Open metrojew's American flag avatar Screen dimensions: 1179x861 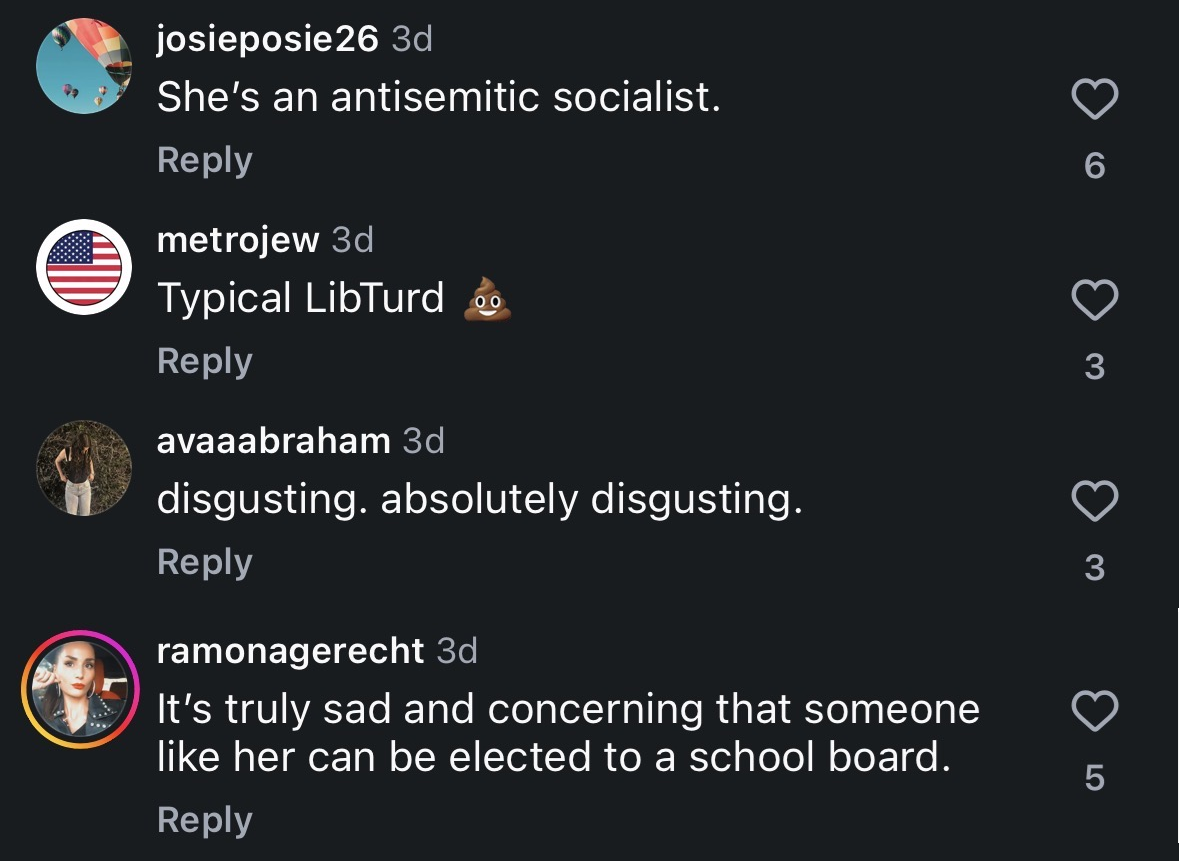coord(84,267)
